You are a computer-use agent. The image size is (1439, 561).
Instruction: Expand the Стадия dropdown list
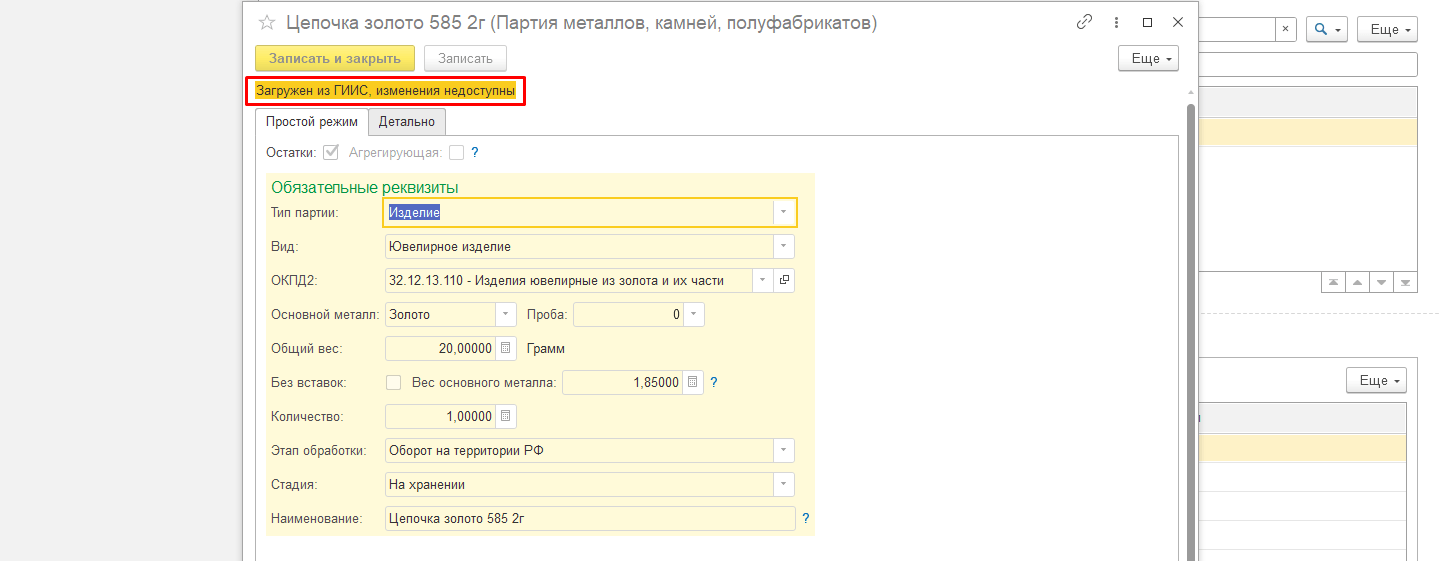click(784, 484)
